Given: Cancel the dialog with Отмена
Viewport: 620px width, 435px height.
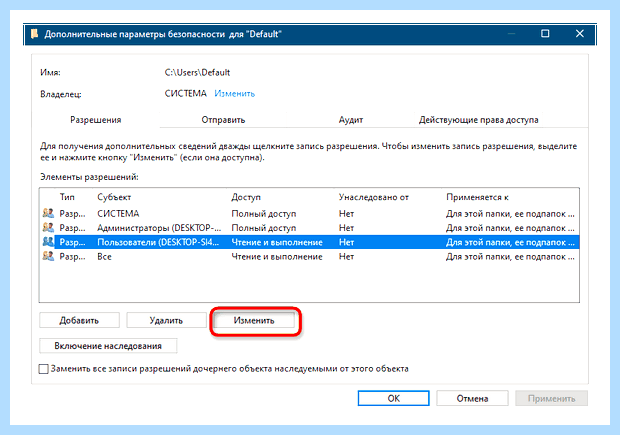Looking at the screenshot, I should click(472, 398).
